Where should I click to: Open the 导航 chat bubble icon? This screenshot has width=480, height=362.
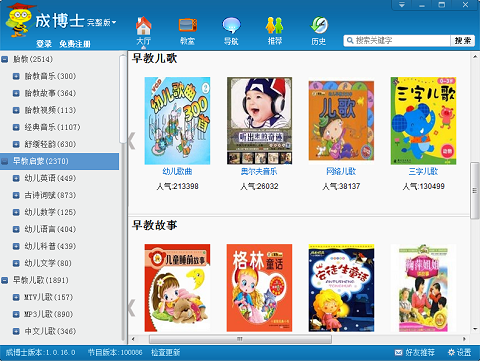231,26
